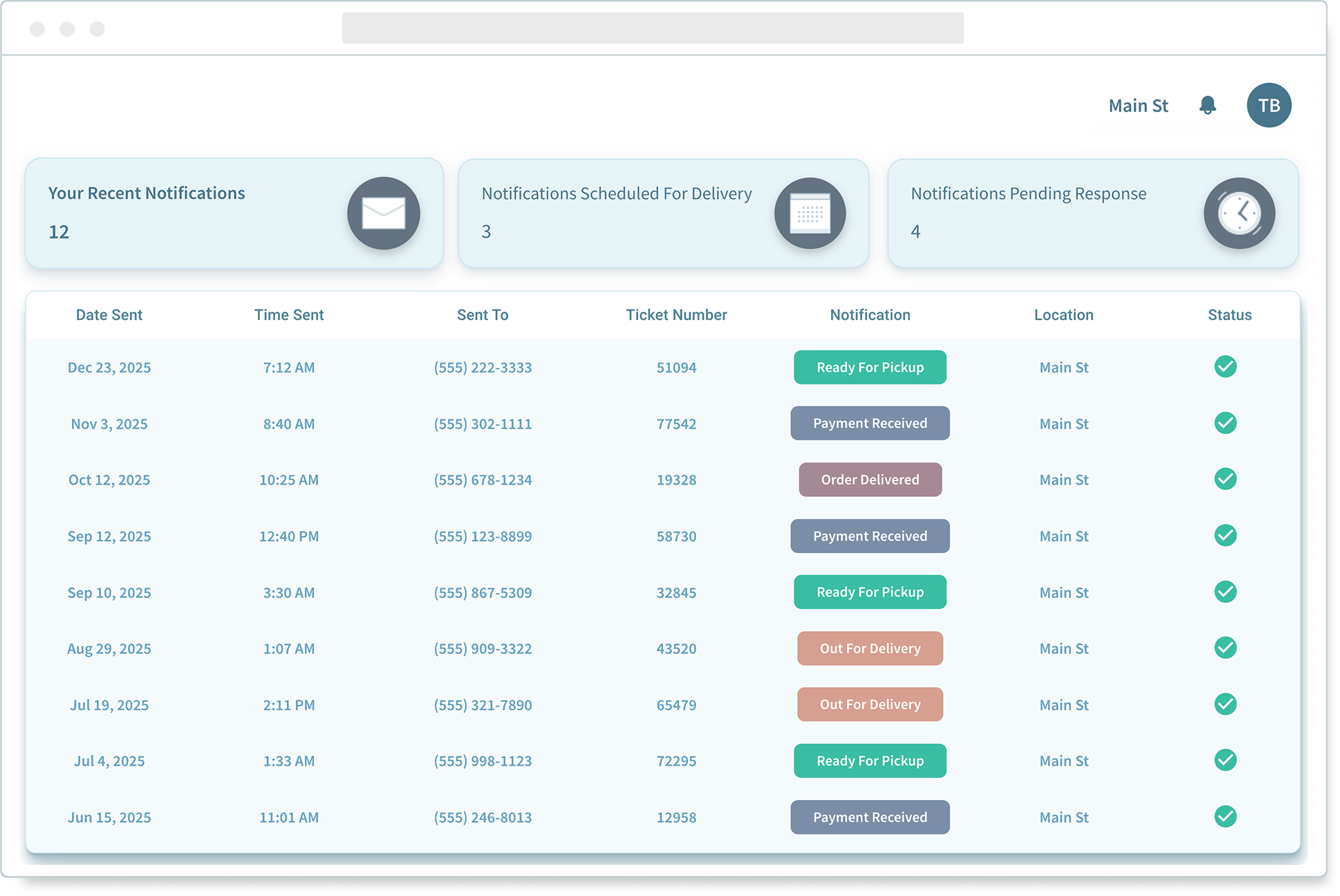Viewport: 1340px width, 896px height.
Task: Click the browser address bar
Action: tap(653, 28)
